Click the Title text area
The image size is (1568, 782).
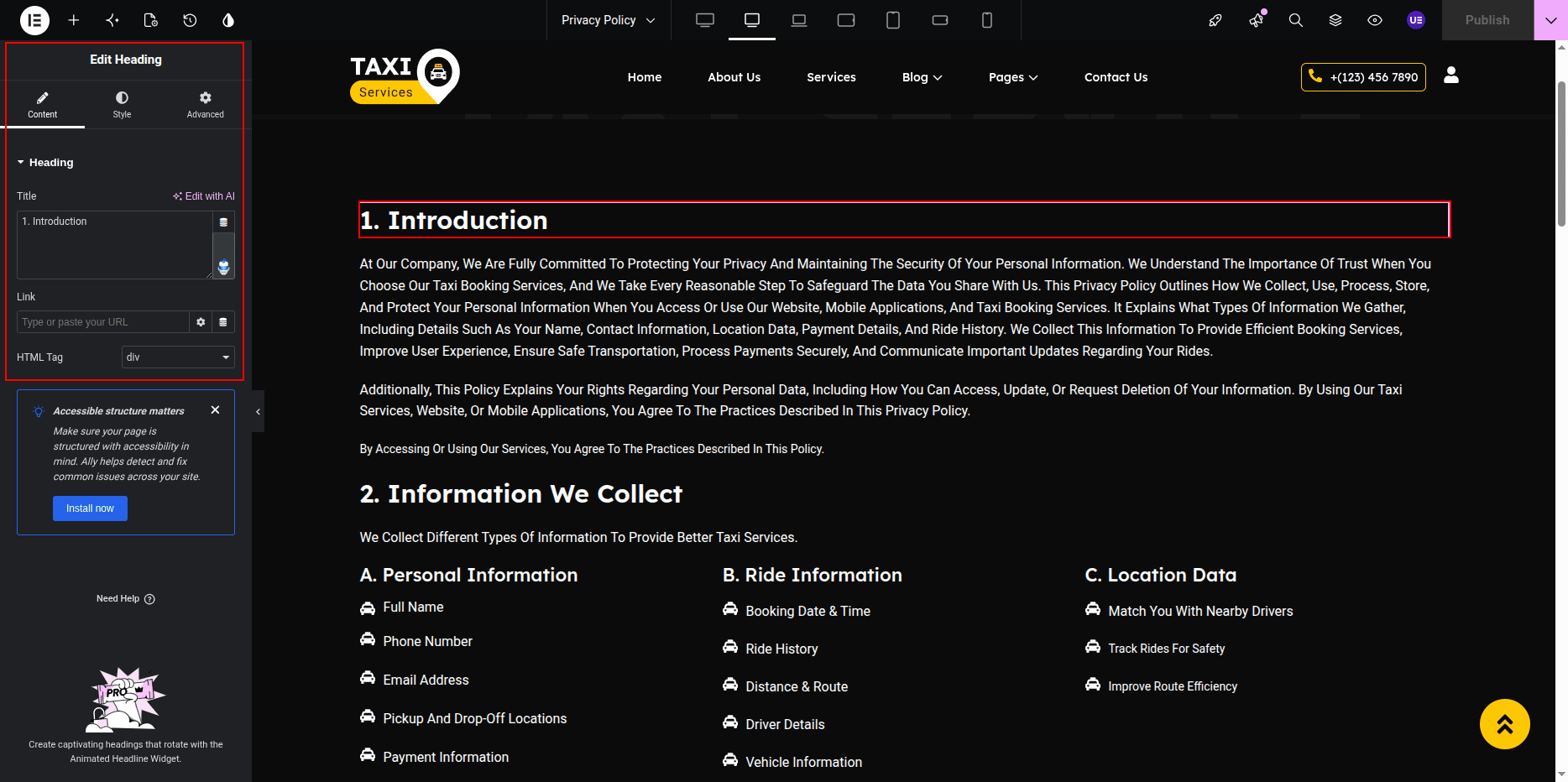(x=114, y=245)
